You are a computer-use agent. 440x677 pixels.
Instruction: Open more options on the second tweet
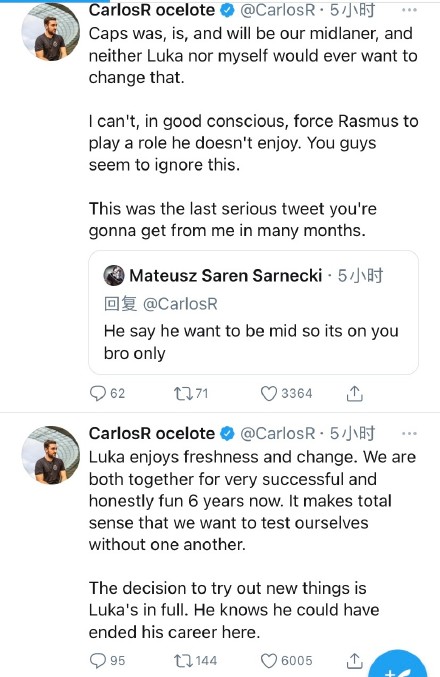click(x=409, y=433)
